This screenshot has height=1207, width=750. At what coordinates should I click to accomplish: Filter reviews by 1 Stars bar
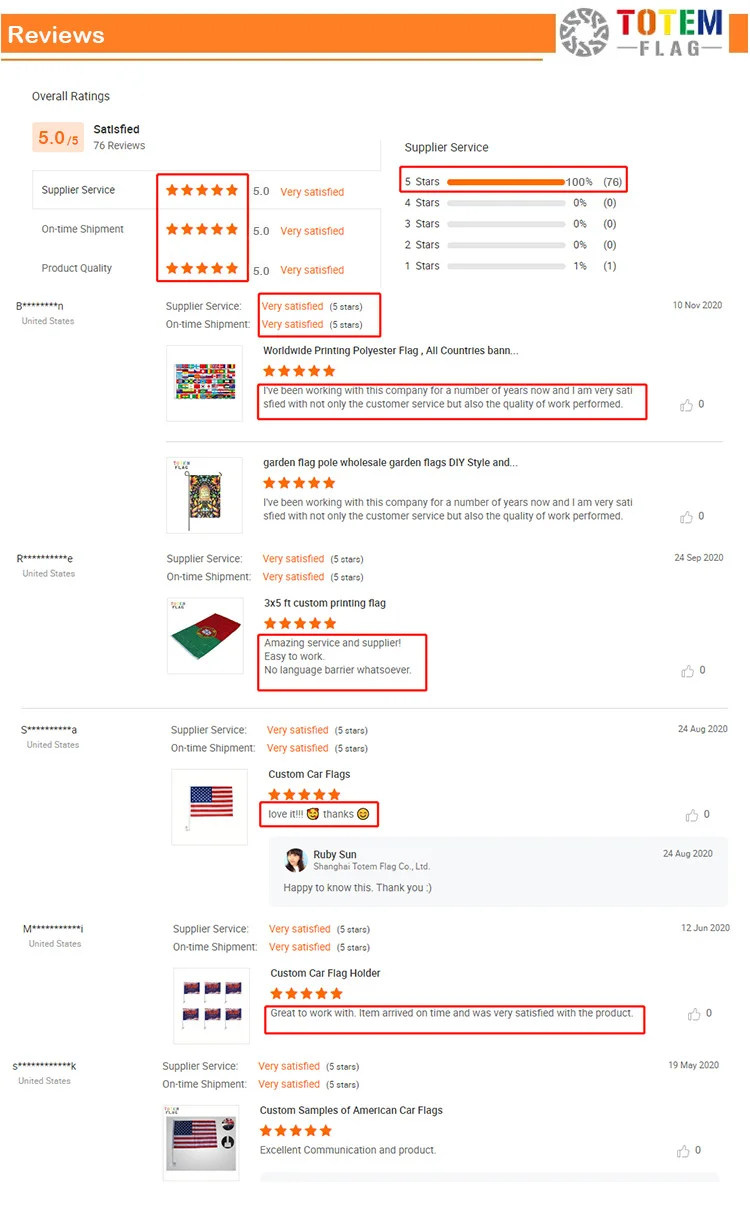point(506,266)
